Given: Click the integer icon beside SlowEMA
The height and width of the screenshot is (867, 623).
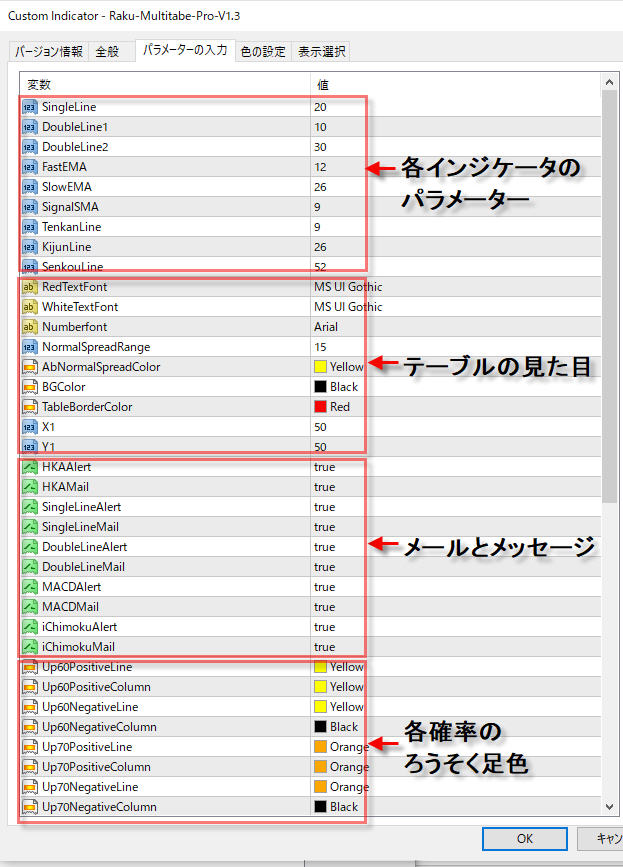Looking at the screenshot, I should (x=29, y=187).
